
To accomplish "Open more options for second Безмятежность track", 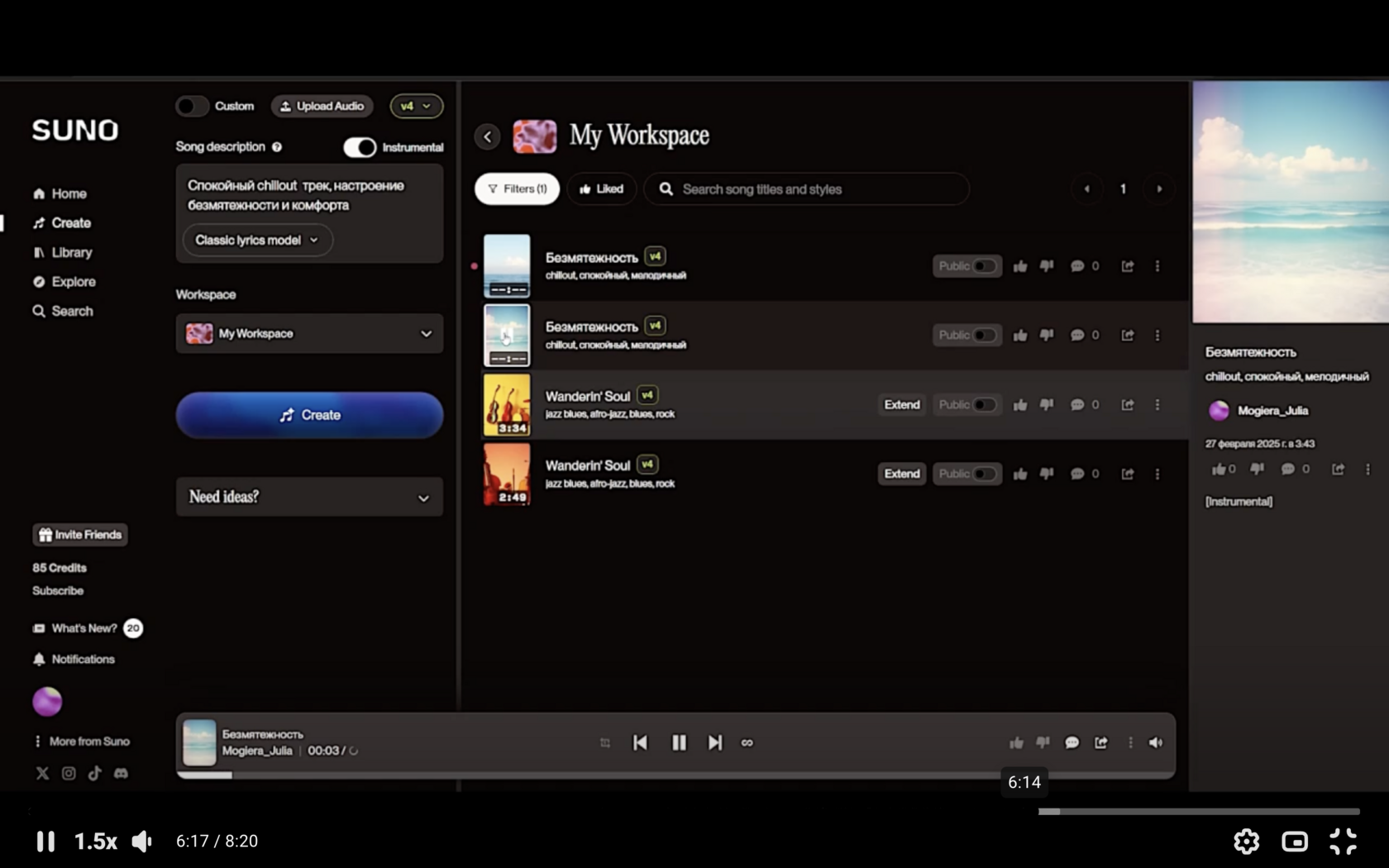I will [x=1157, y=336].
